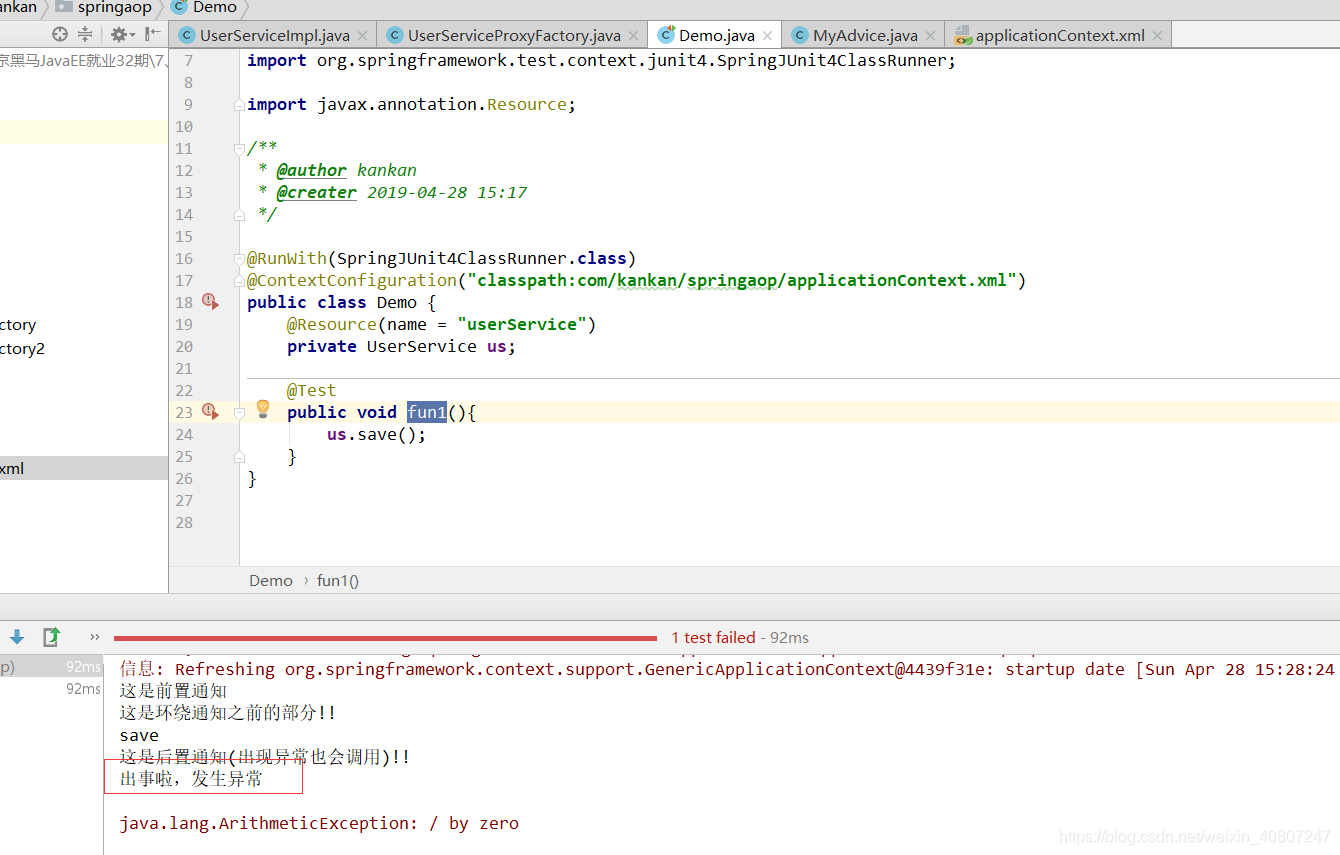Click the run-test gutter icon beside class Demo

pos(210,301)
